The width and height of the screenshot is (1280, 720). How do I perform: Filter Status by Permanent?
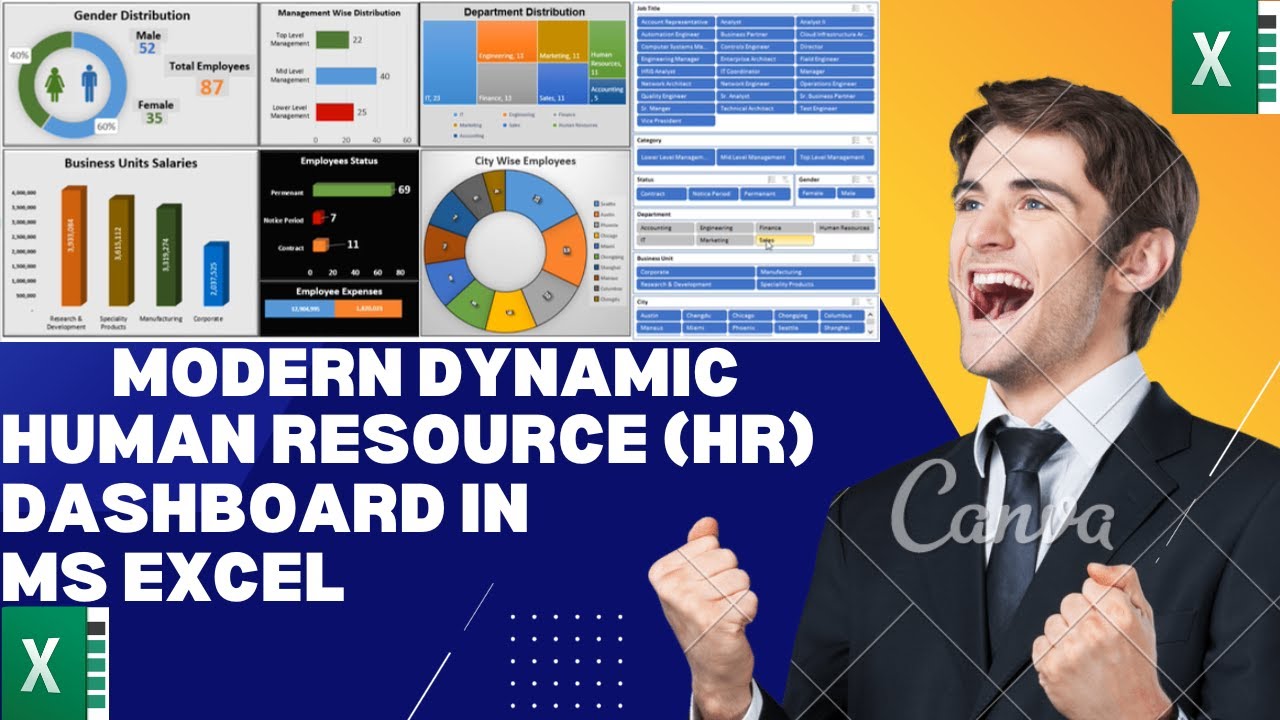765,194
